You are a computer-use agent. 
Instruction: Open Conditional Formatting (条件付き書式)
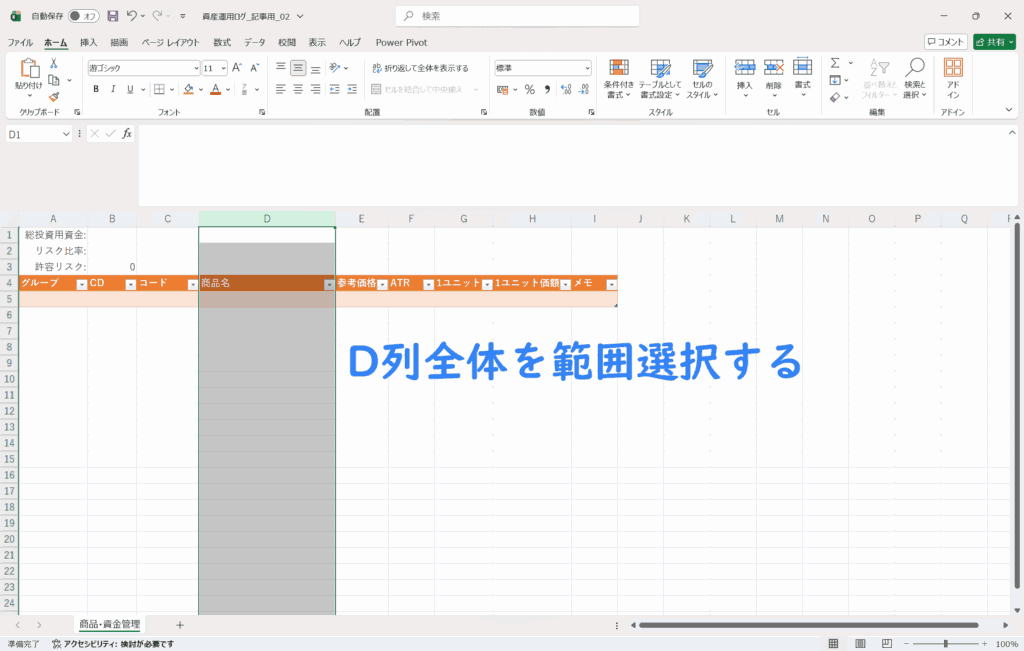click(619, 77)
